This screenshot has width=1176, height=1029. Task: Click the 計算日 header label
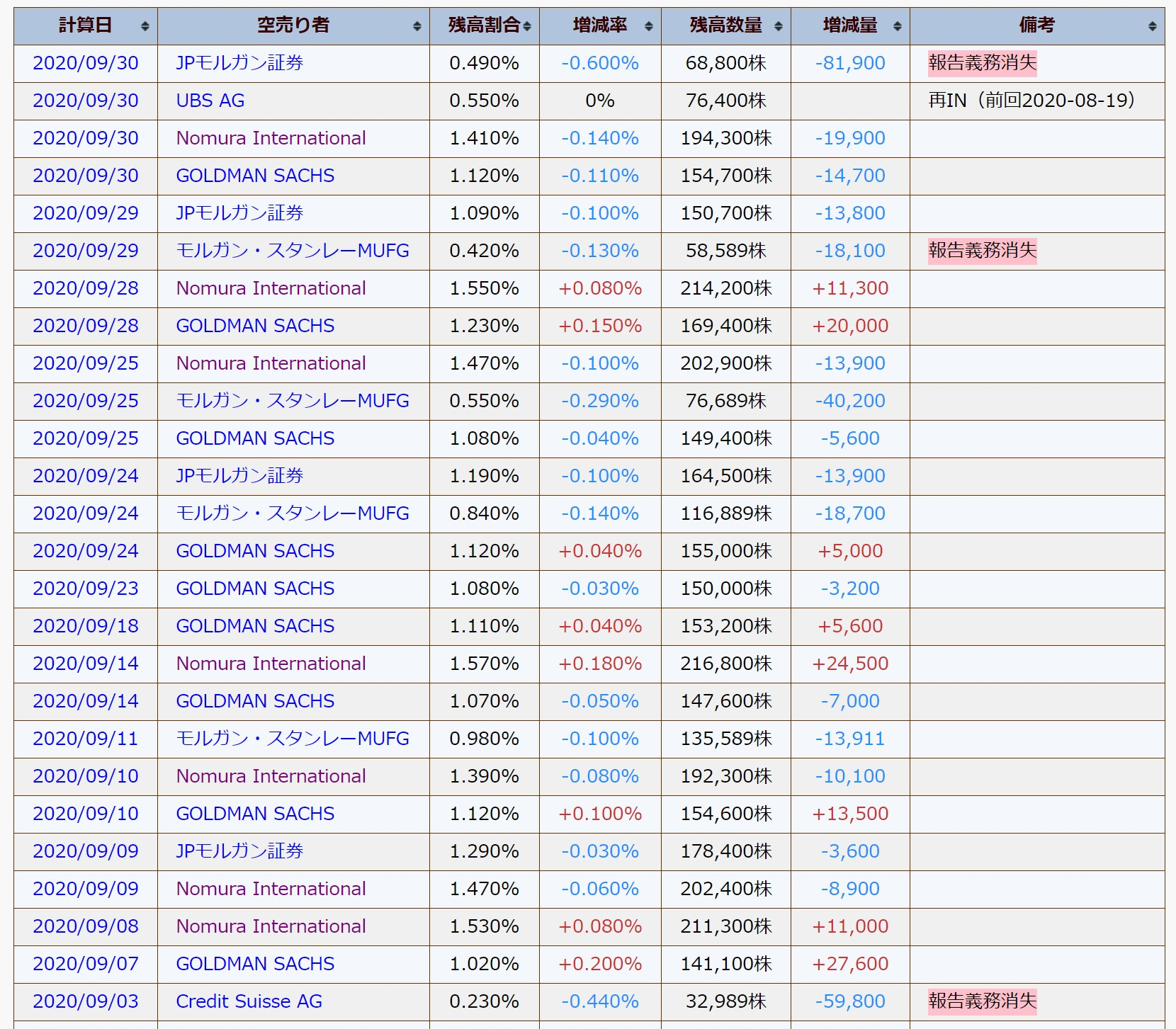[x=85, y=25]
